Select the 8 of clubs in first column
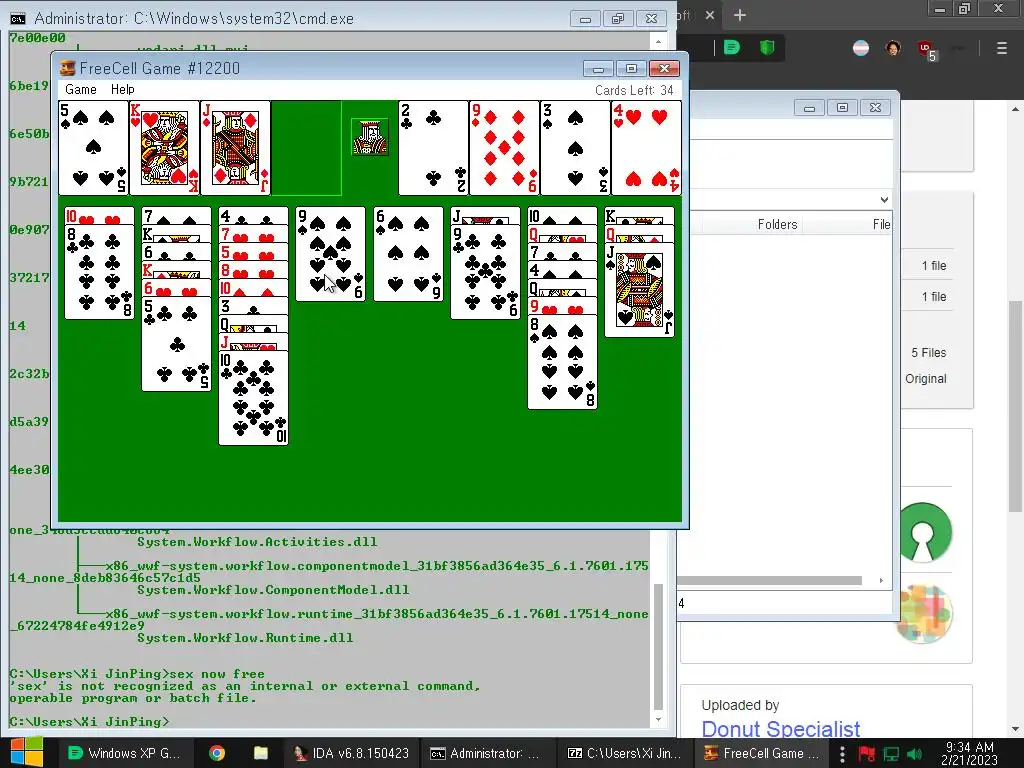 99,272
